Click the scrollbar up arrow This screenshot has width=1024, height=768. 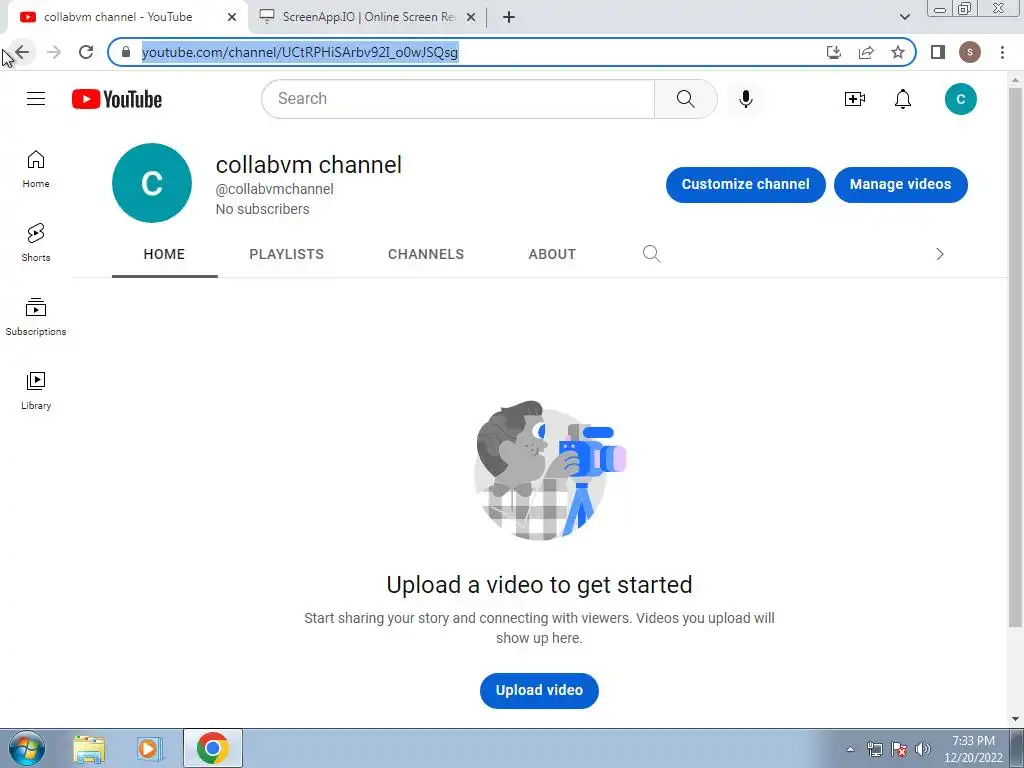click(1015, 80)
